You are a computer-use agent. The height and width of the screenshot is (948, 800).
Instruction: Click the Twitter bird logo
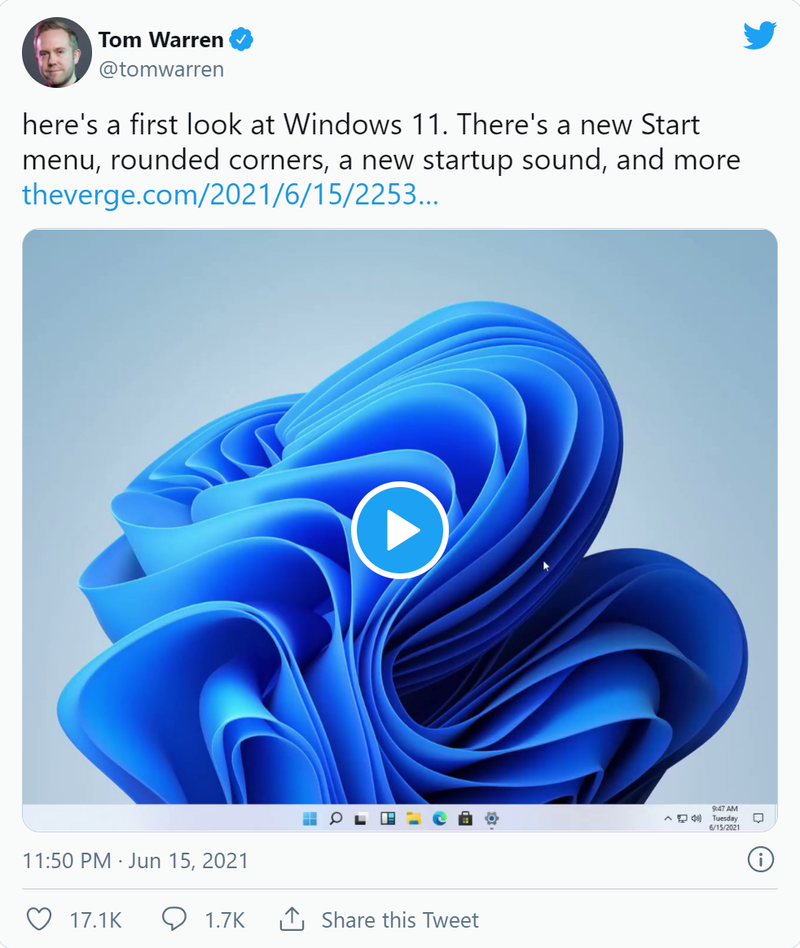click(x=760, y=36)
